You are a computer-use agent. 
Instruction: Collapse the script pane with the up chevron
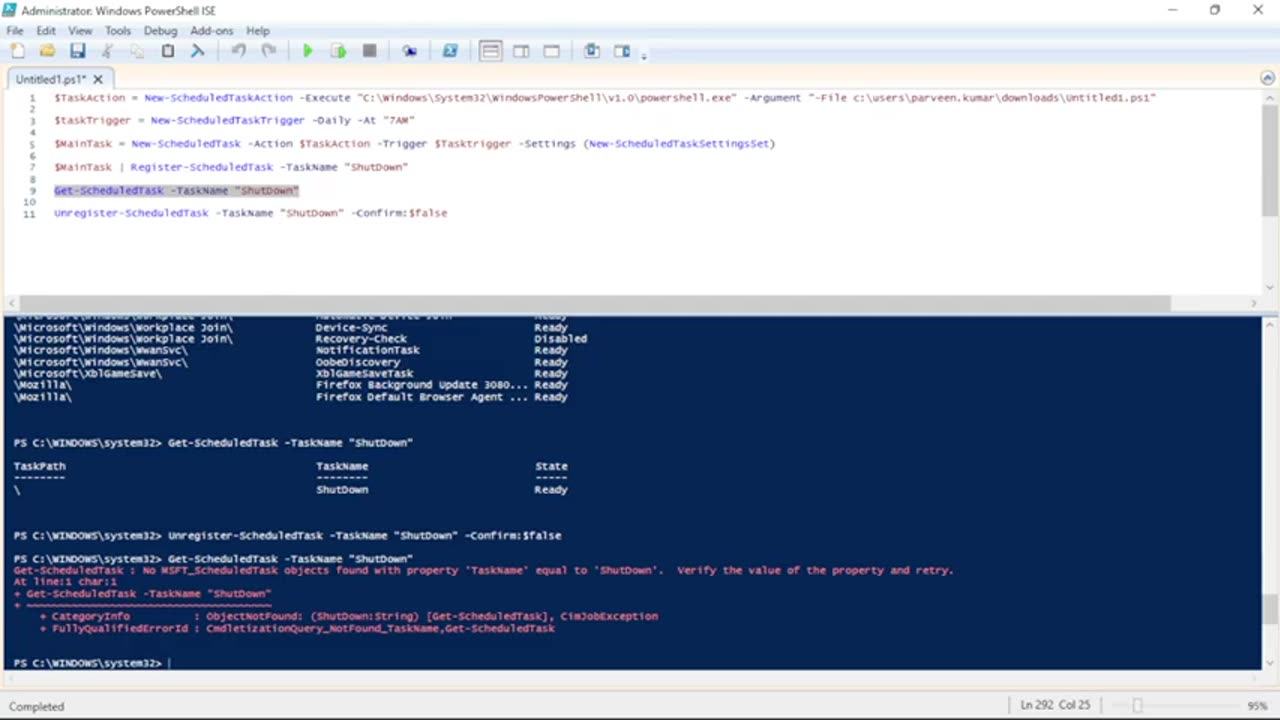1267,77
